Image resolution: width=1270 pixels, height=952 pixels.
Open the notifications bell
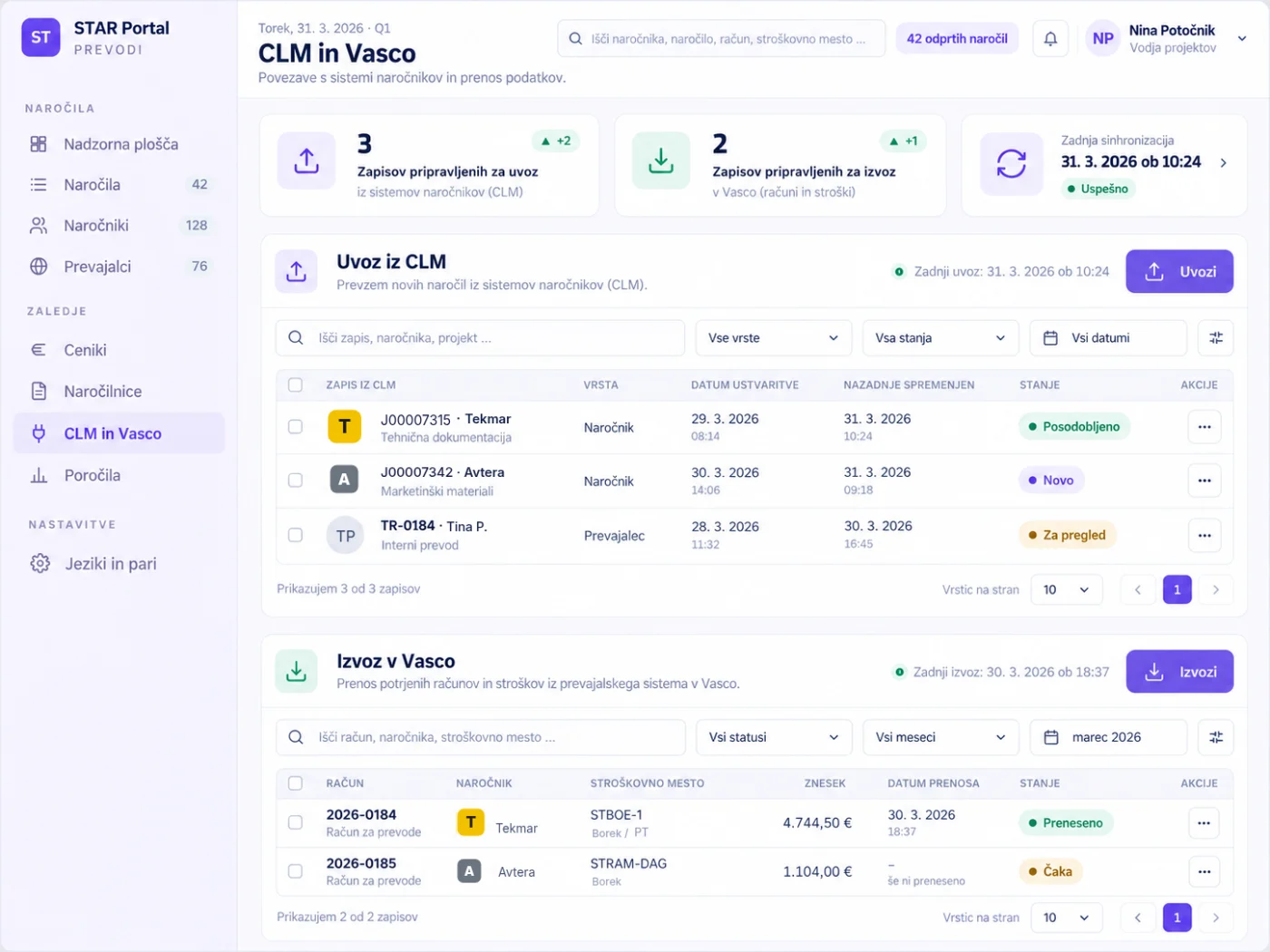[x=1050, y=39]
